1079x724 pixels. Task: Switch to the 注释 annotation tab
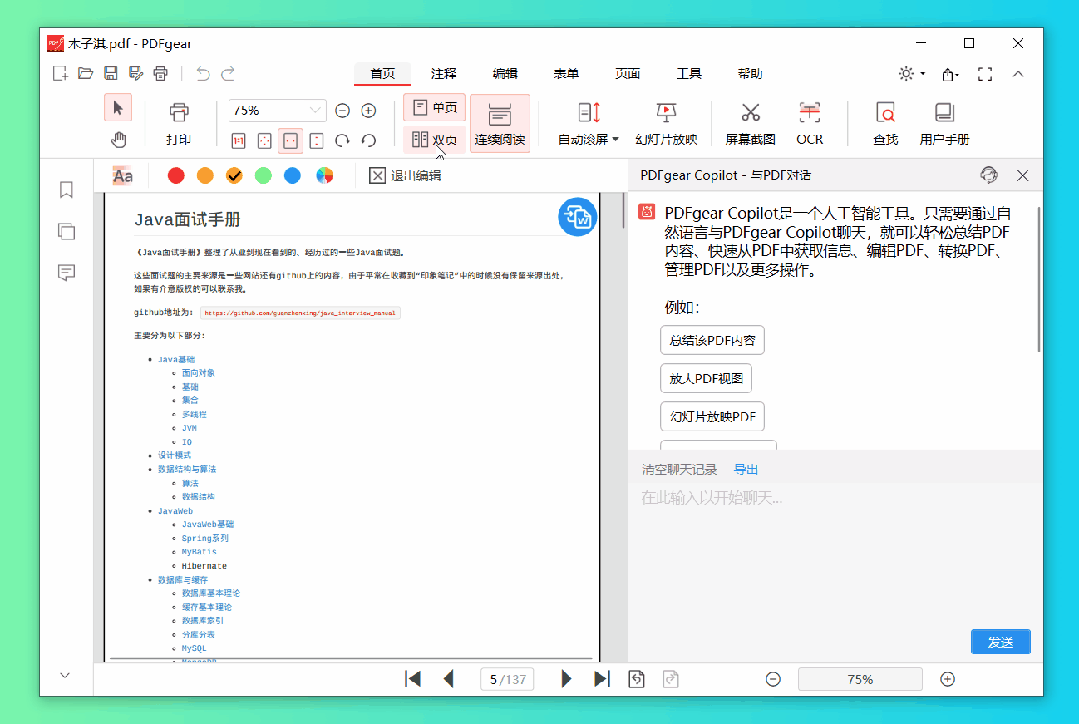coord(443,74)
